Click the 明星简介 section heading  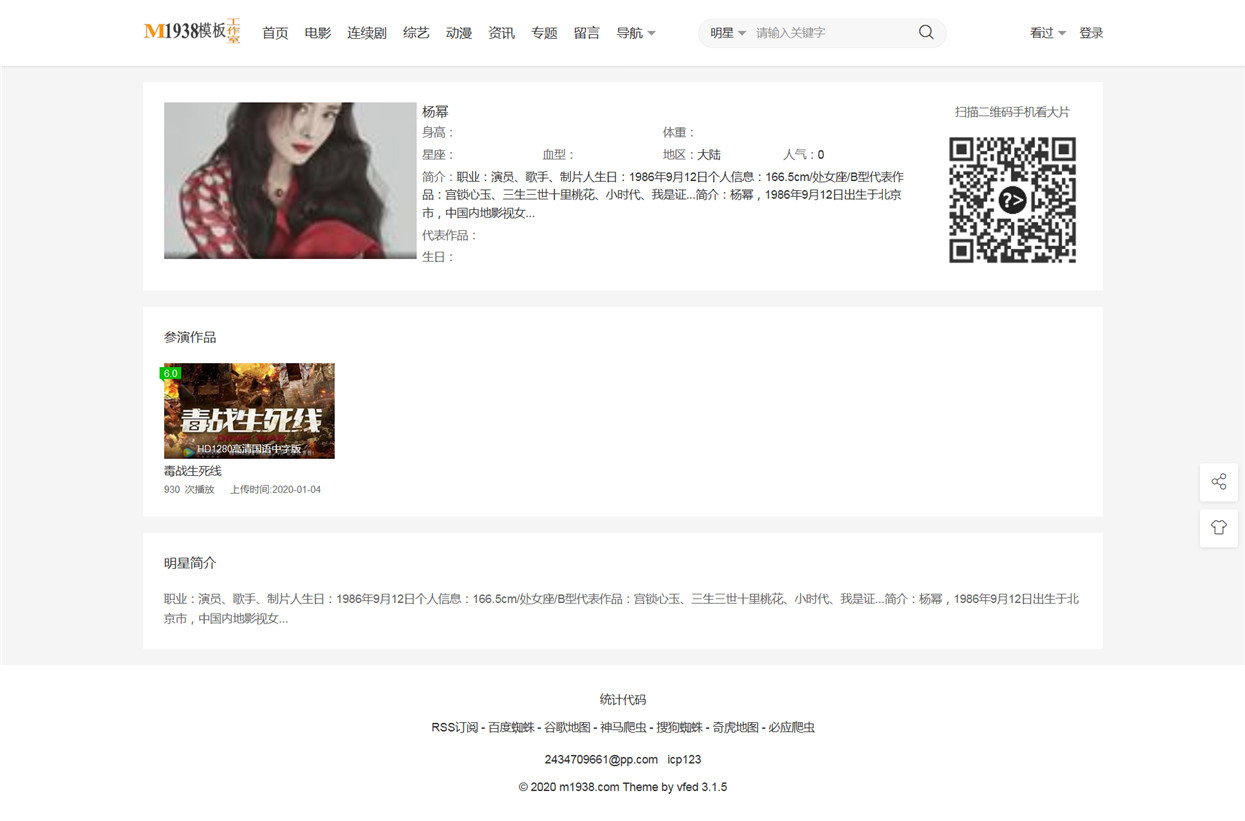click(x=190, y=563)
